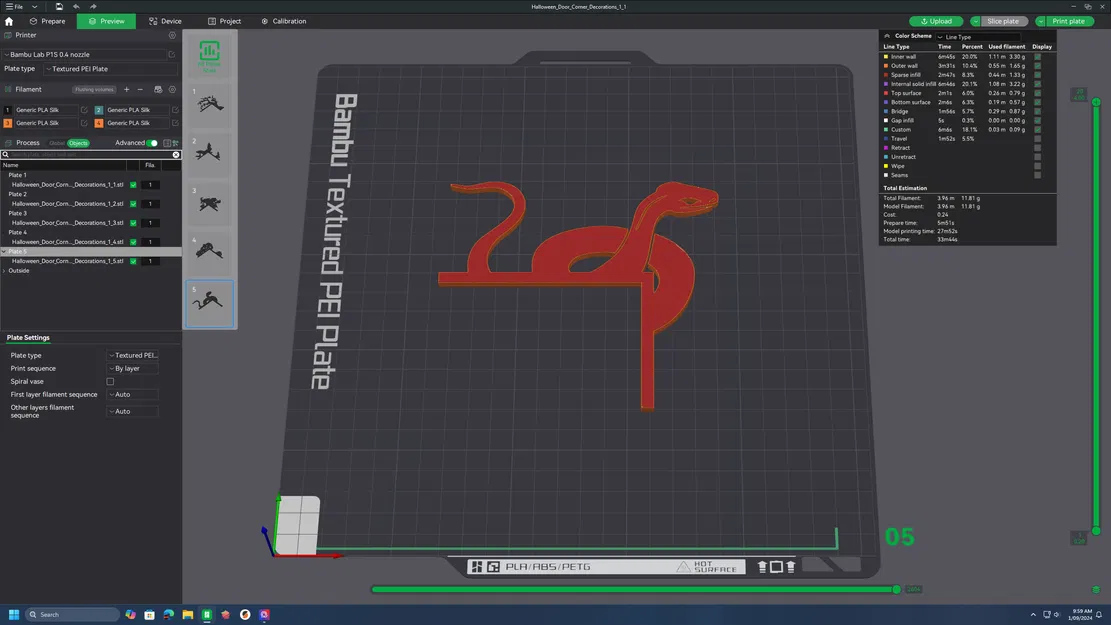Viewport: 1111px width, 625px height.
Task: Open Microsoft Edge from the taskbar
Action: pyautogui.click(x=169, y=614)
